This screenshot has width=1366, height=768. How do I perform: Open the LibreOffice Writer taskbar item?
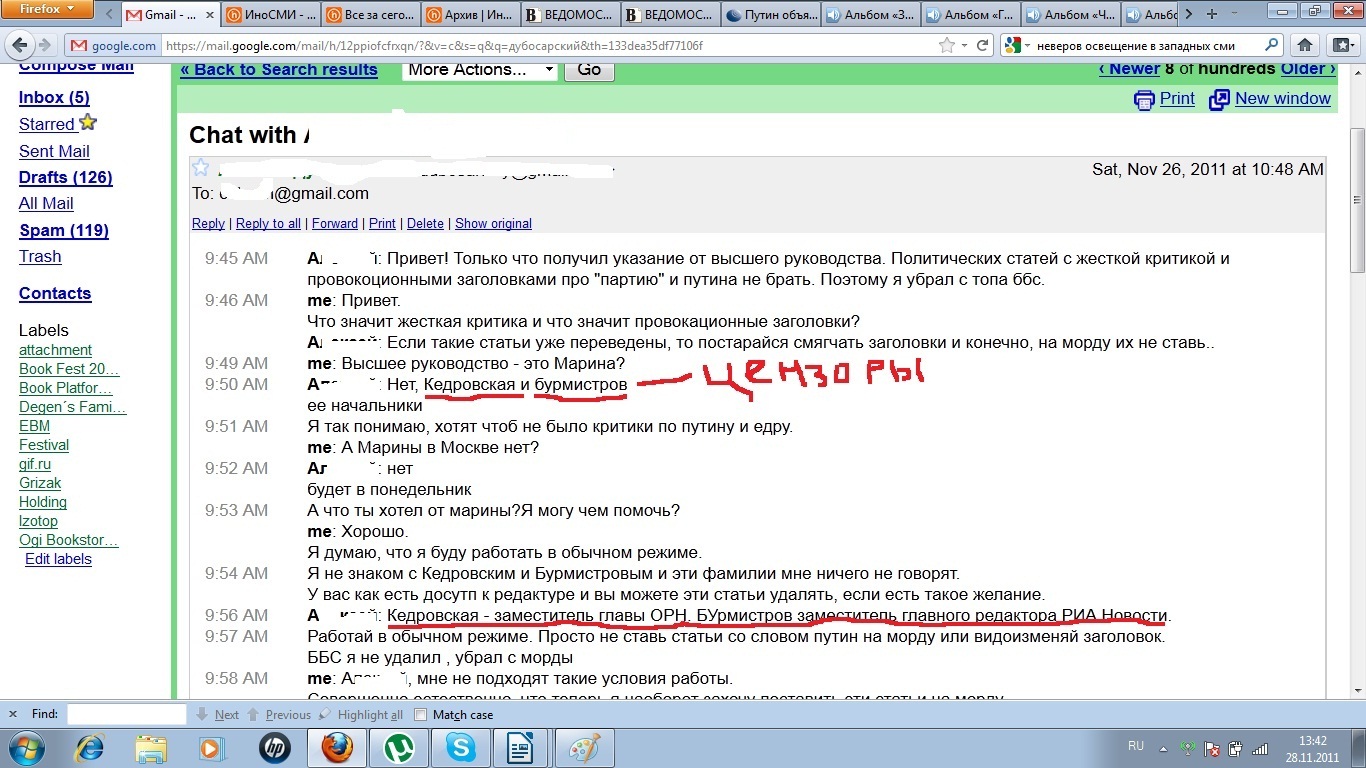pos(522,748)
